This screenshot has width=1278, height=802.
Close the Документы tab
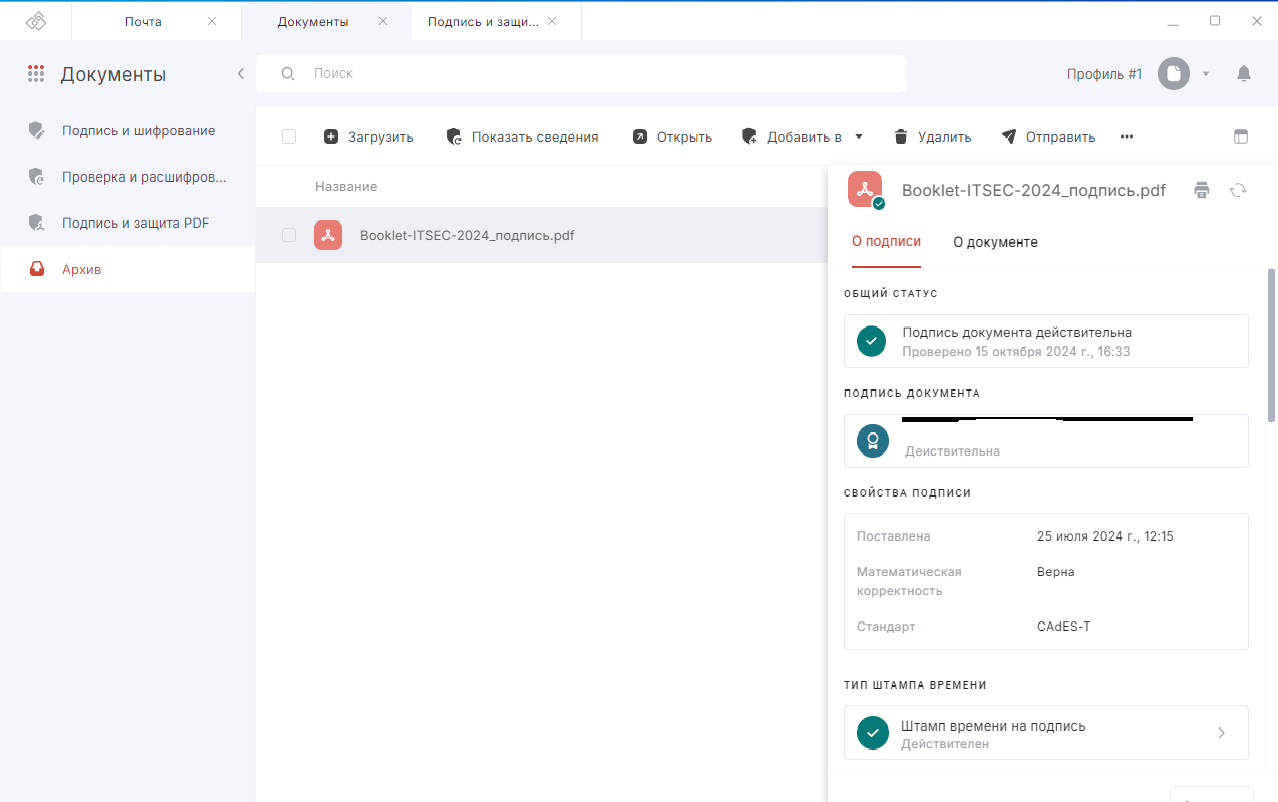[x=383, y=21]
